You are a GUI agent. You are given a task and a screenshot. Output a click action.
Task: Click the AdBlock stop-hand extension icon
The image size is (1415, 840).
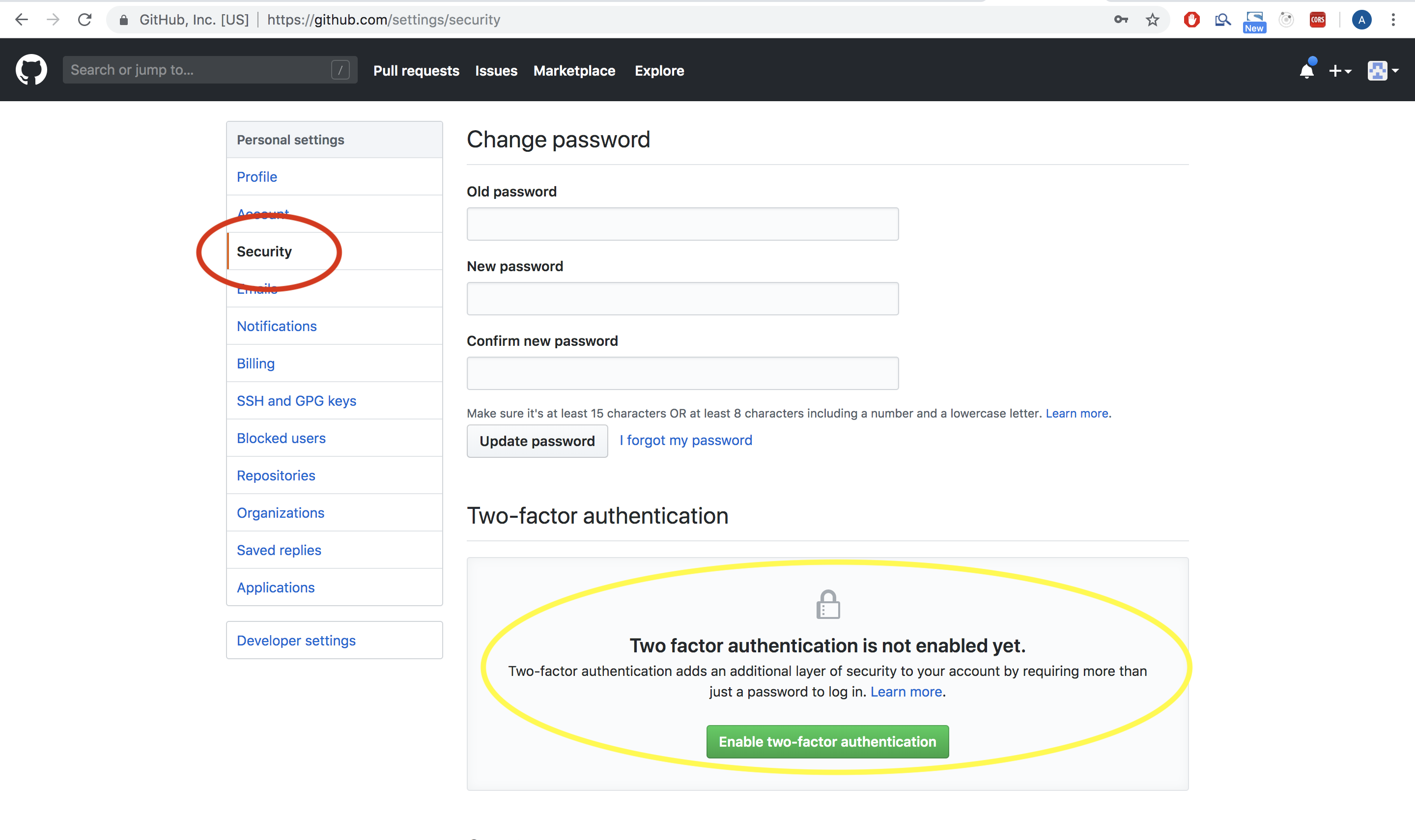pyautogui.click(x=1191, y=19)
